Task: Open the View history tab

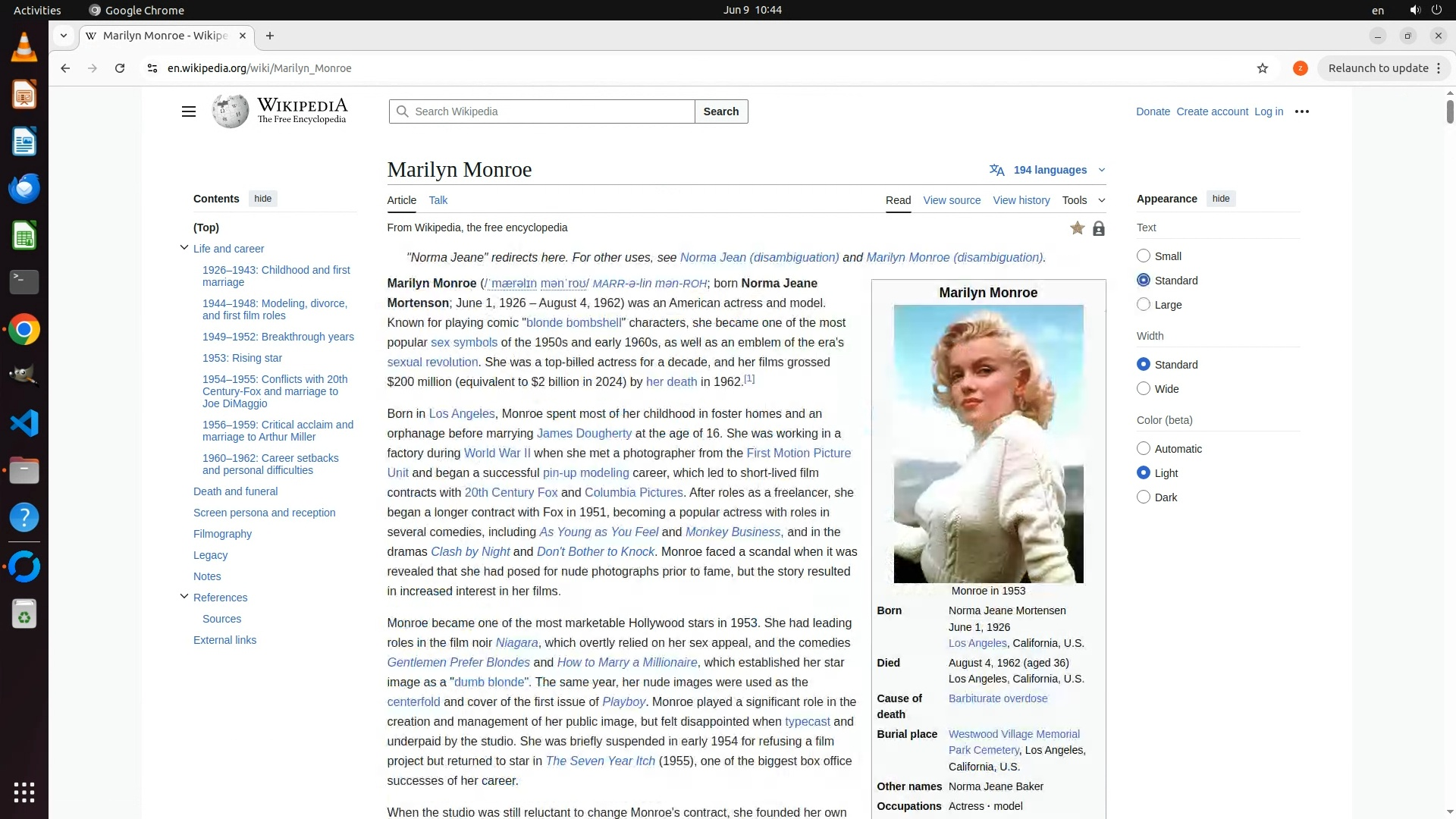Action: [x=1021, y=200]
